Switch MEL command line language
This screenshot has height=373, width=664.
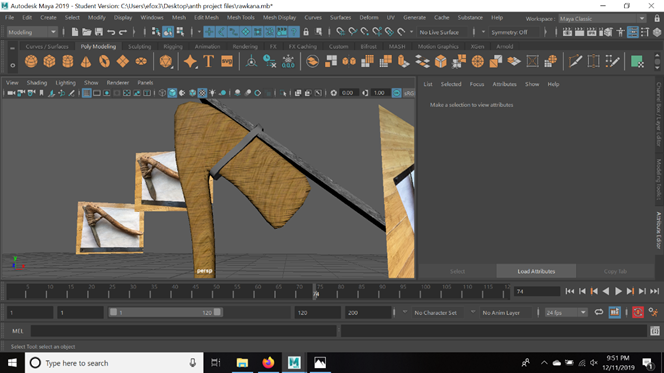coord(17,331)
